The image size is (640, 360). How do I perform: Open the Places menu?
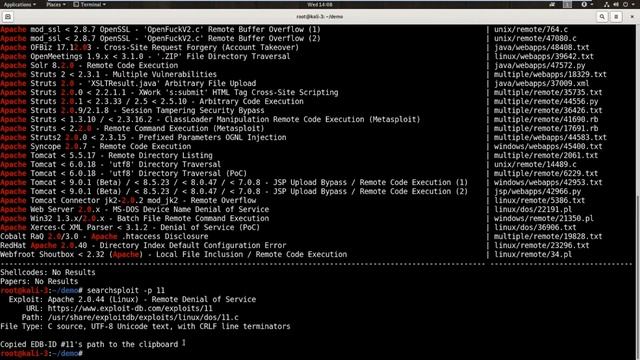pyautogui.click(x=56, y=4)
